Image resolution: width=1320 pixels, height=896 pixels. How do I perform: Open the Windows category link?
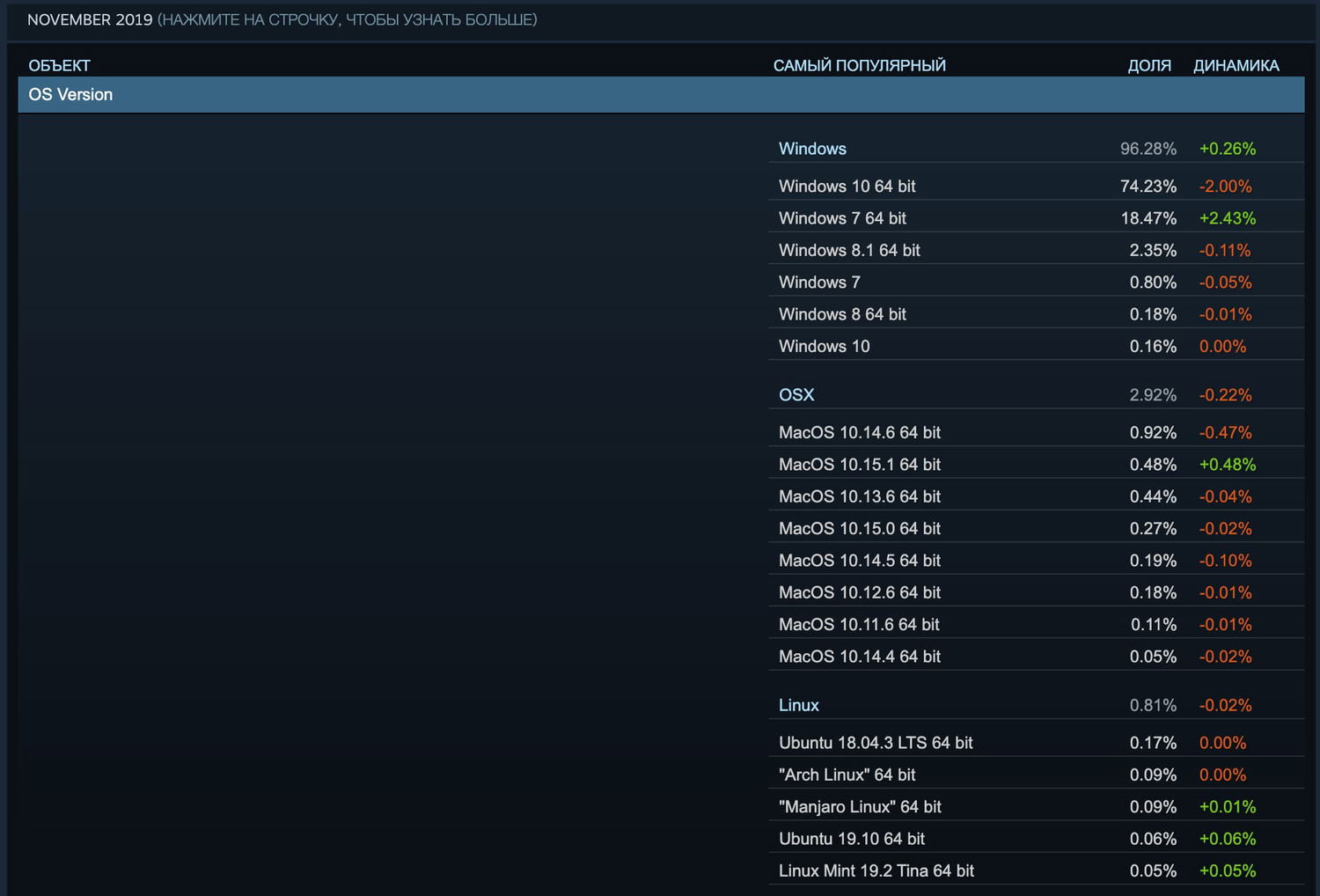[x=812, y=149]
